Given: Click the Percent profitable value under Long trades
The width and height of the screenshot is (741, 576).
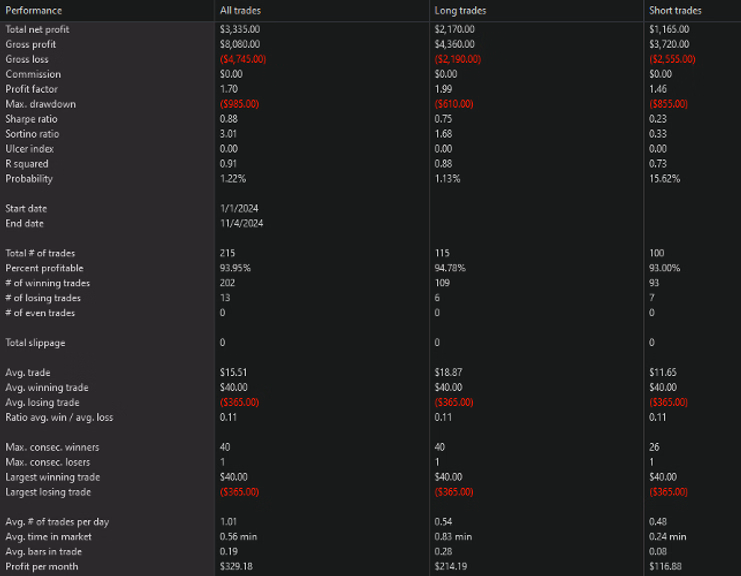Looking at the screenshot, I should point(450,268).
